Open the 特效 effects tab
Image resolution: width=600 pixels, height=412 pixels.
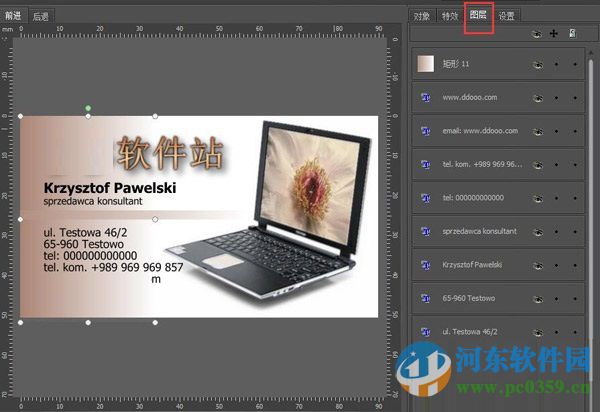pyautogui.click(x=450, y=16)
